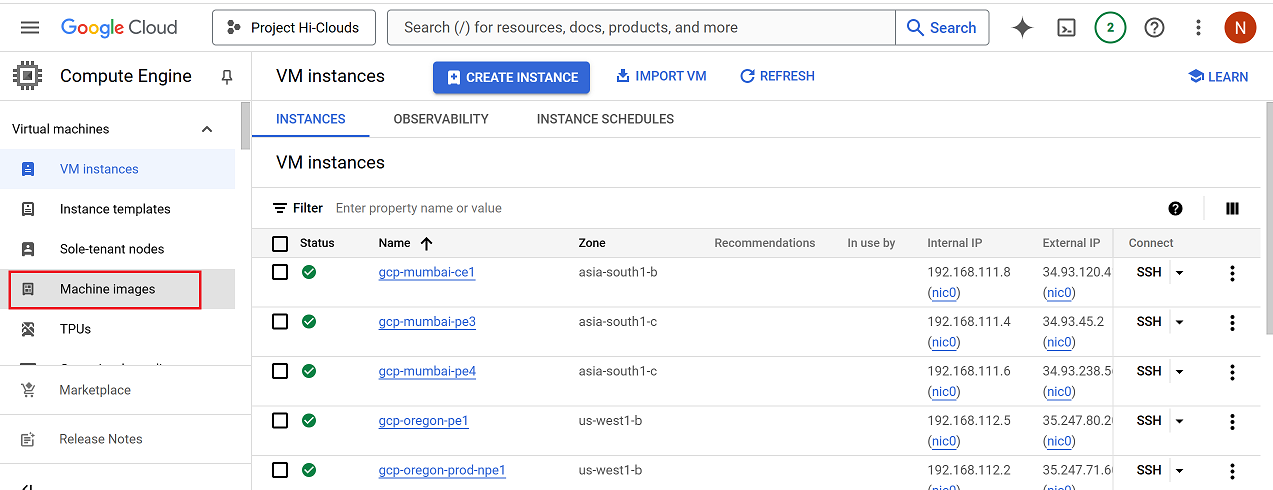Open the Learn panel link
Viewport: 1273px width, 490px height.
point(1218,77)
